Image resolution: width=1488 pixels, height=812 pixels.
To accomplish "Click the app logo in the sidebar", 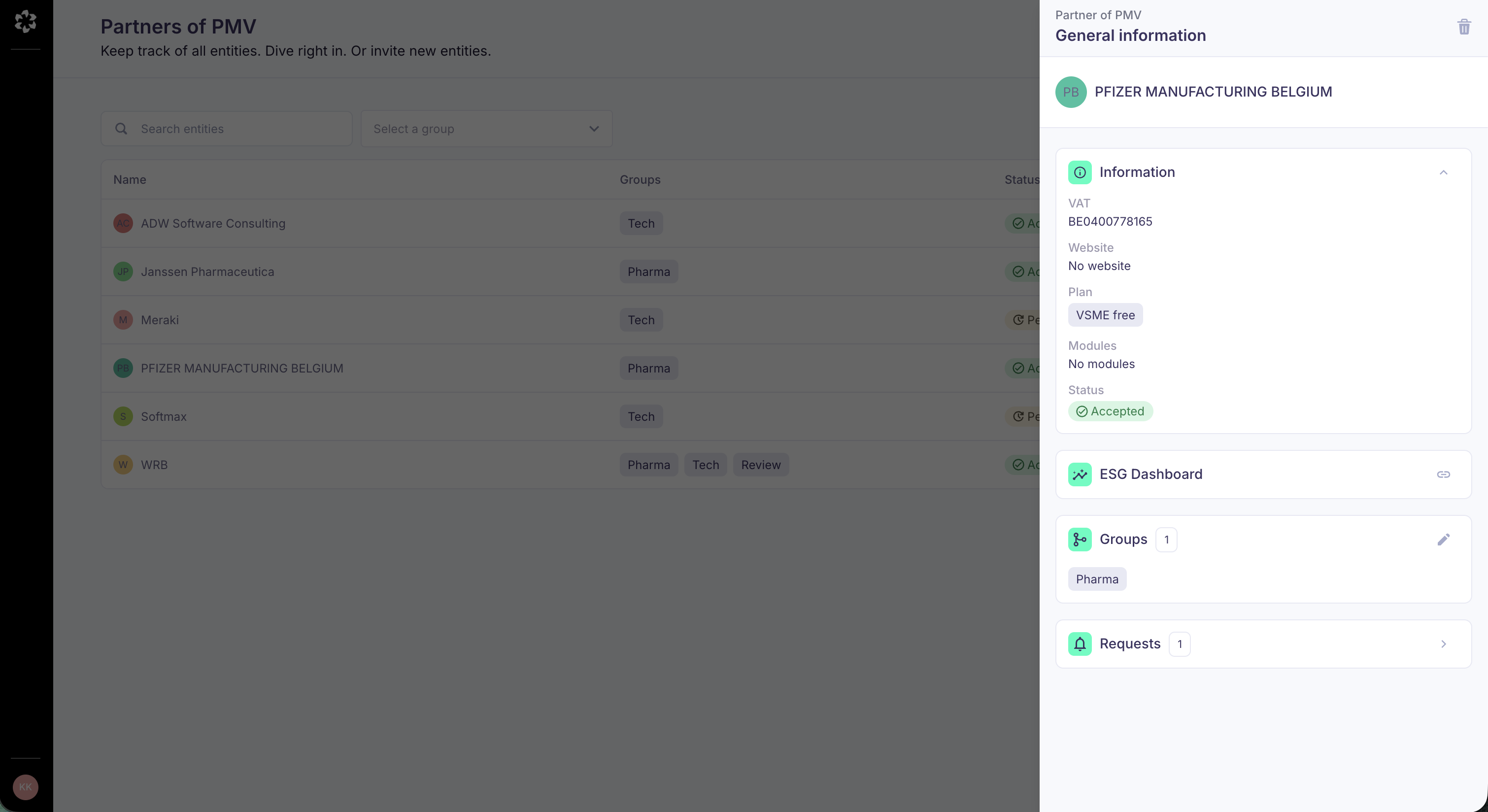I will click(26, 21).
